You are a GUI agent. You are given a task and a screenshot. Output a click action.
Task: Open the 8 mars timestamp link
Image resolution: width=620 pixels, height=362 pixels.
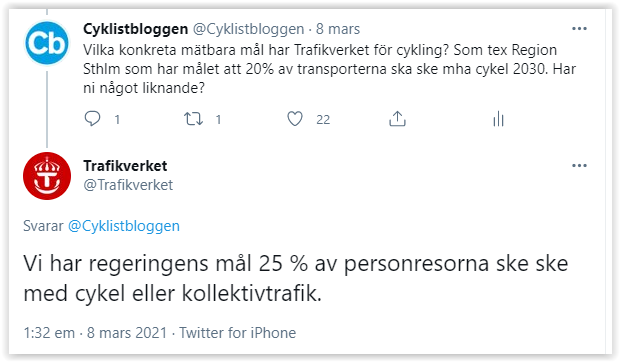click(x=338, y=29)
